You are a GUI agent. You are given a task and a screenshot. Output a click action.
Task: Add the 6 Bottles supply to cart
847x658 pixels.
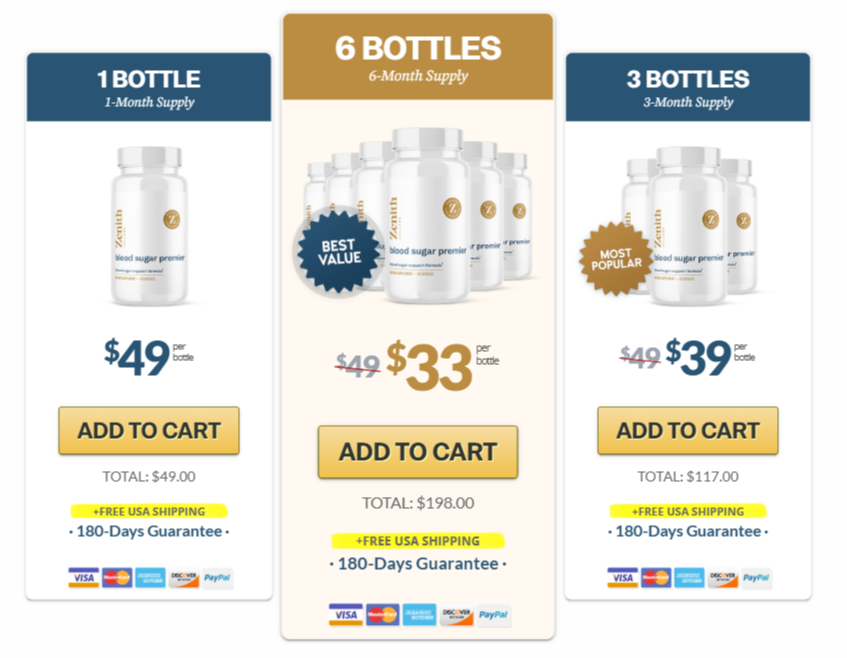[x=417, y=452]
